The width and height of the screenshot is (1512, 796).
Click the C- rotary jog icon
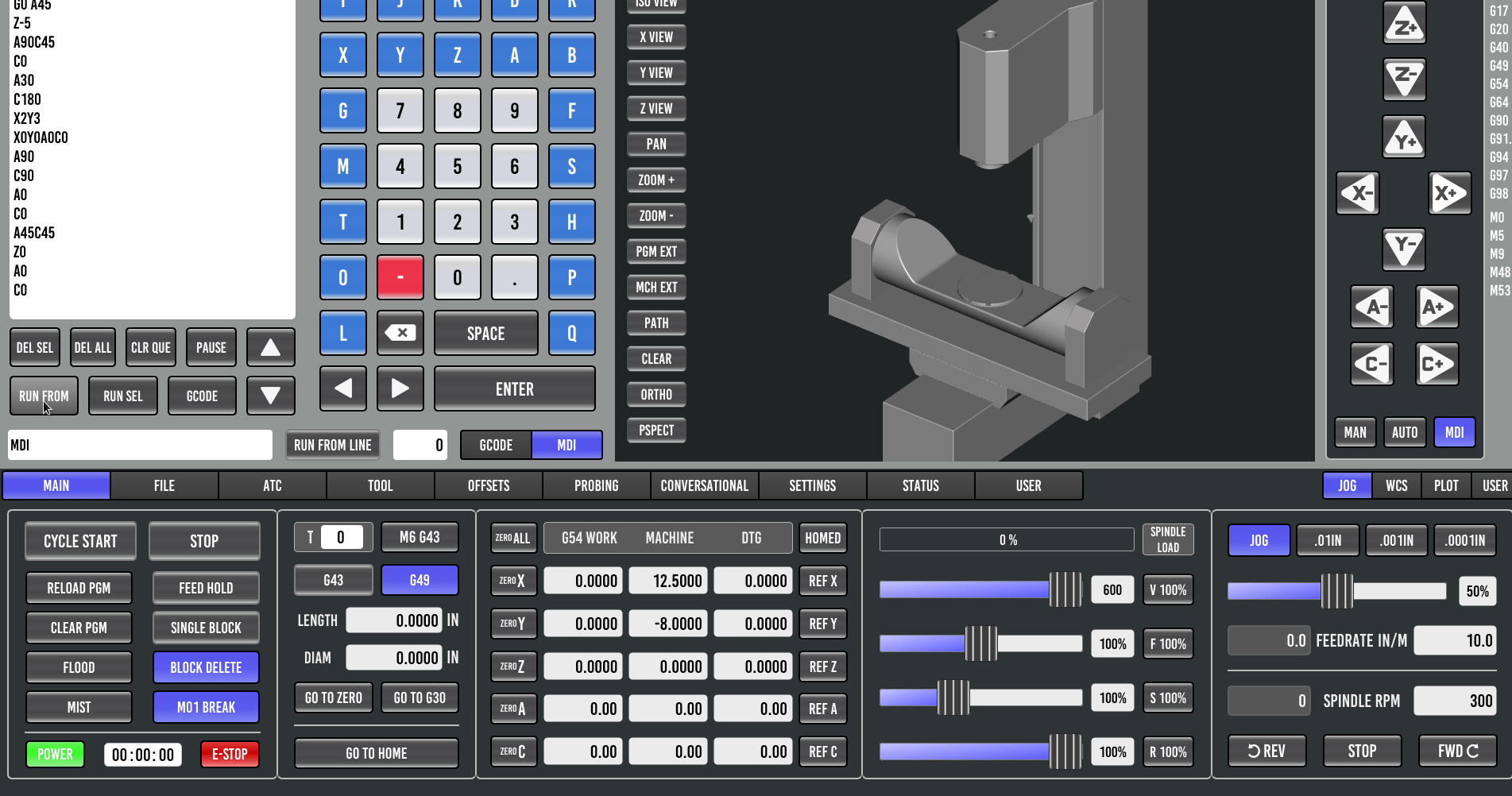click(1372, 364)
